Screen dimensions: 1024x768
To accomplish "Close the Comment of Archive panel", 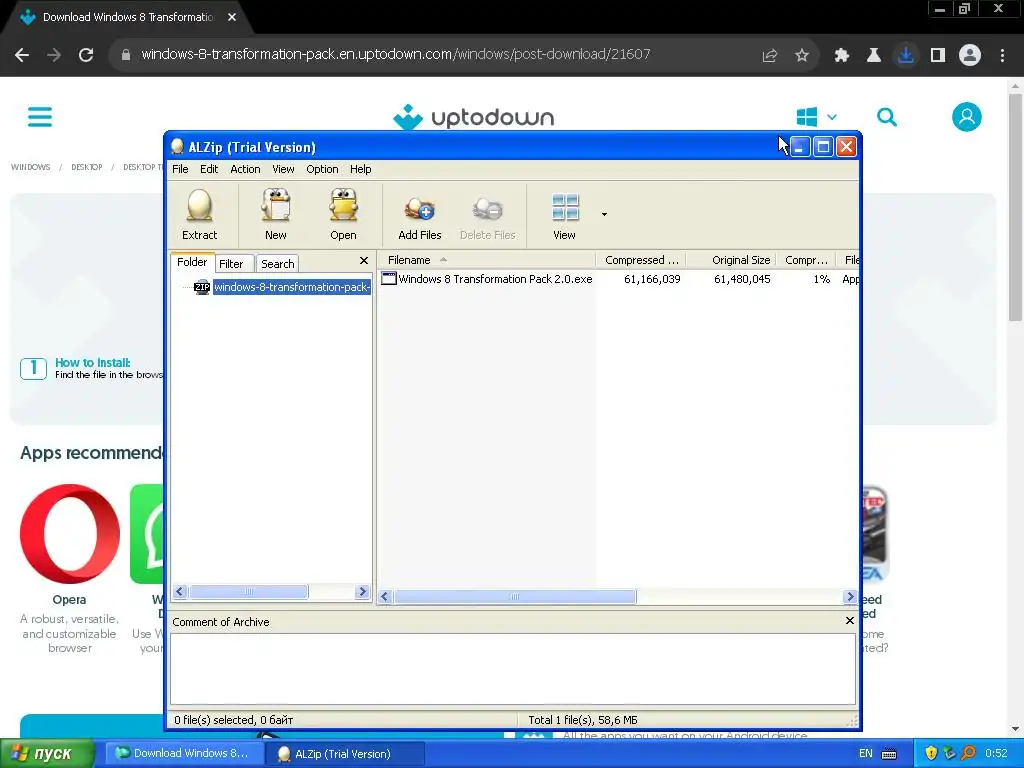I will pyautogui.click(x=850, y=620).
